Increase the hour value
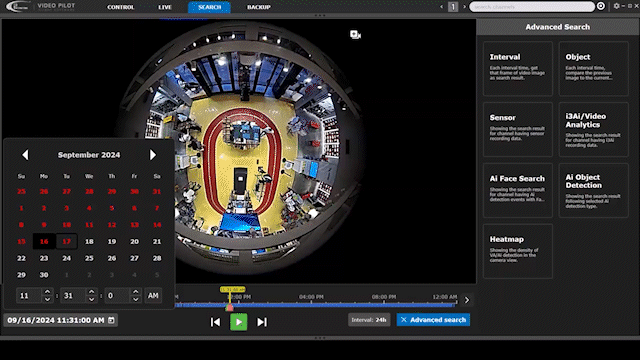 click(47, 292)
